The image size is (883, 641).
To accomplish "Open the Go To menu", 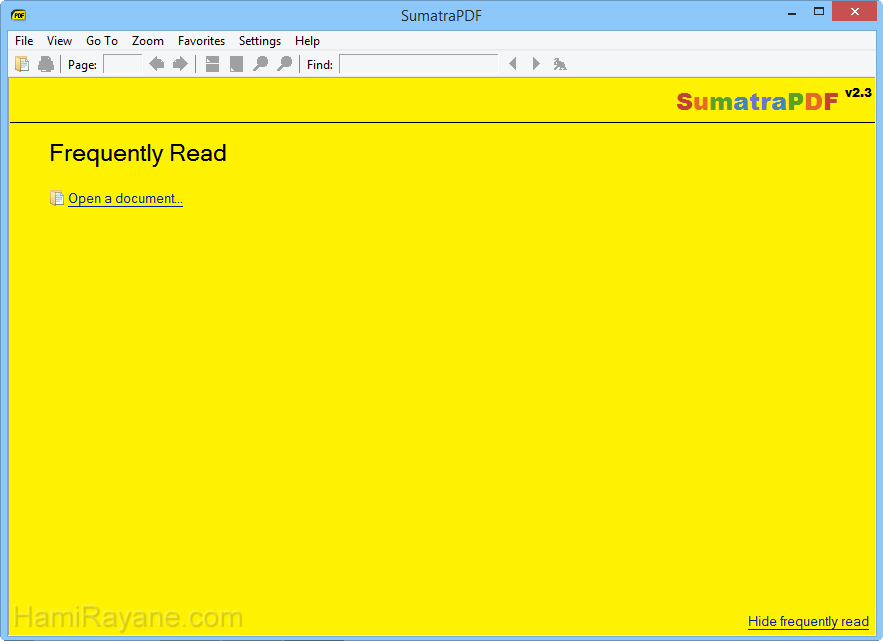I will coord(102,41).
